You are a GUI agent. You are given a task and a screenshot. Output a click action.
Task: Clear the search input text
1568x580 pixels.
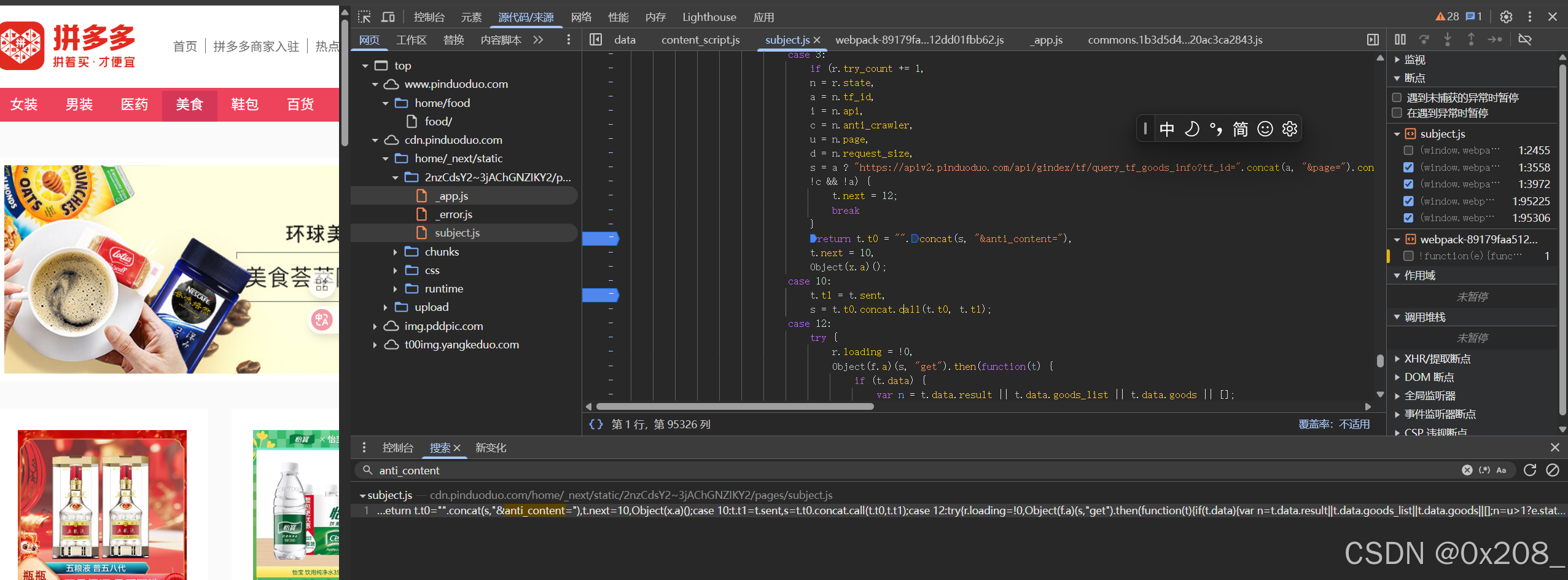[1467, 470]
